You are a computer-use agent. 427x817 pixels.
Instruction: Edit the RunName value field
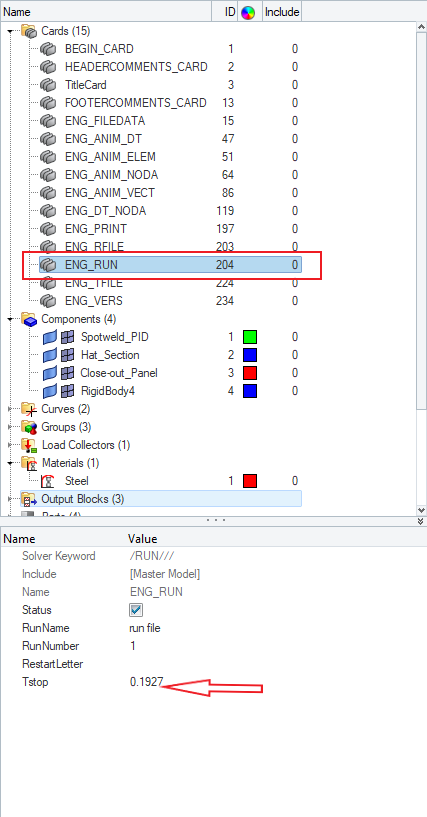pos(145,628)
